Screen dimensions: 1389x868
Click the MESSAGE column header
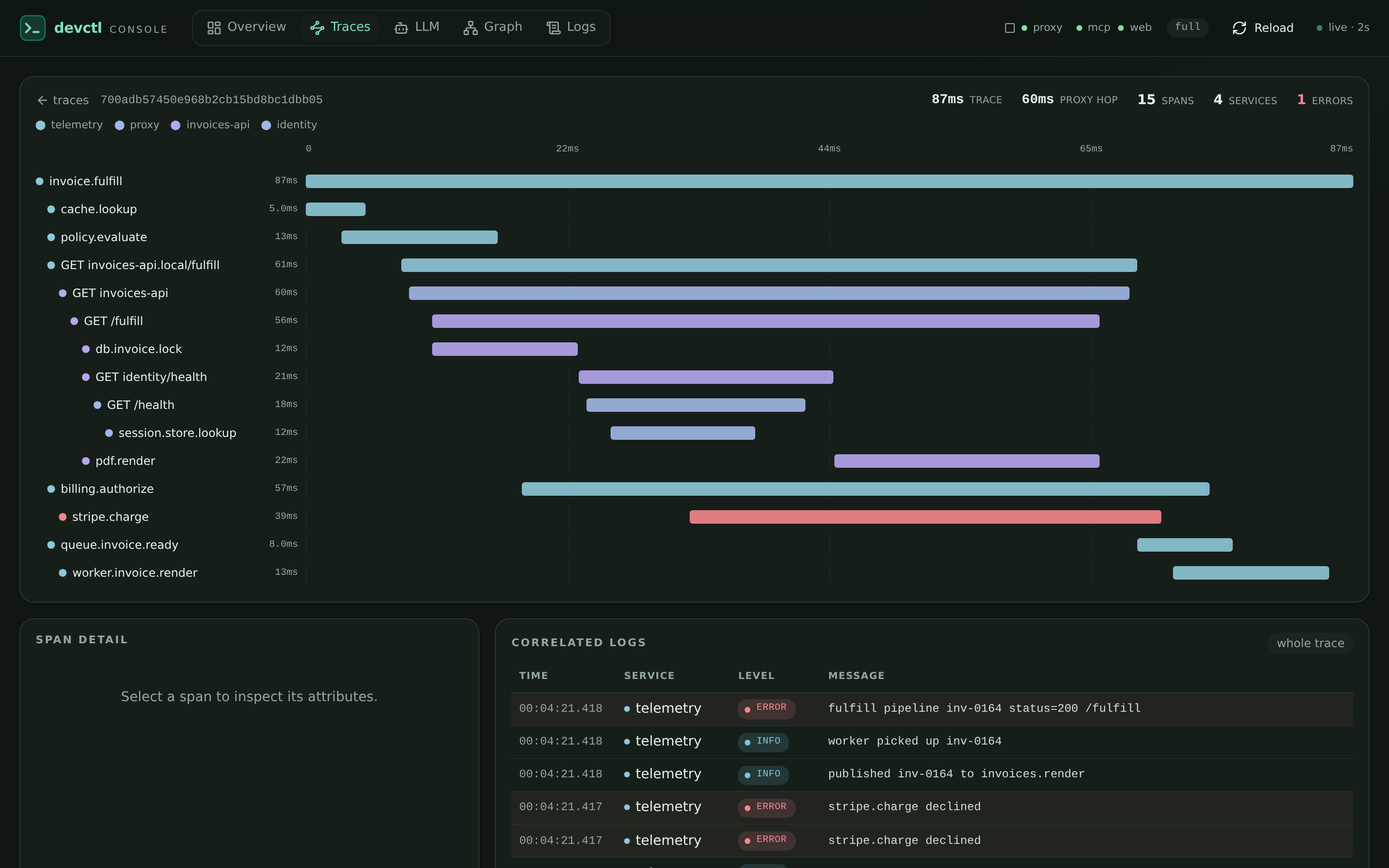[x=856, y=676]
